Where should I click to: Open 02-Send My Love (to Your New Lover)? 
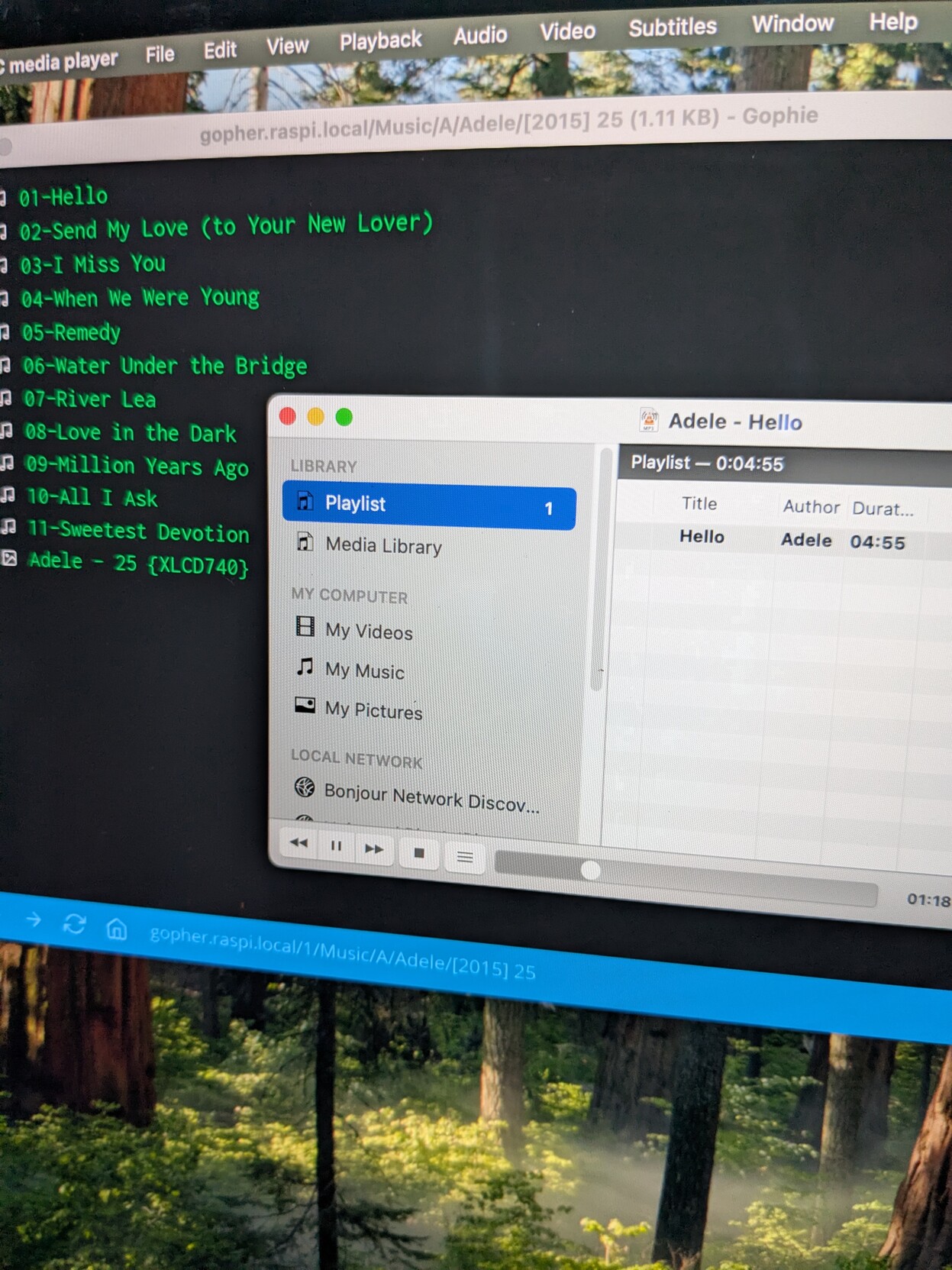click(226, 226)
